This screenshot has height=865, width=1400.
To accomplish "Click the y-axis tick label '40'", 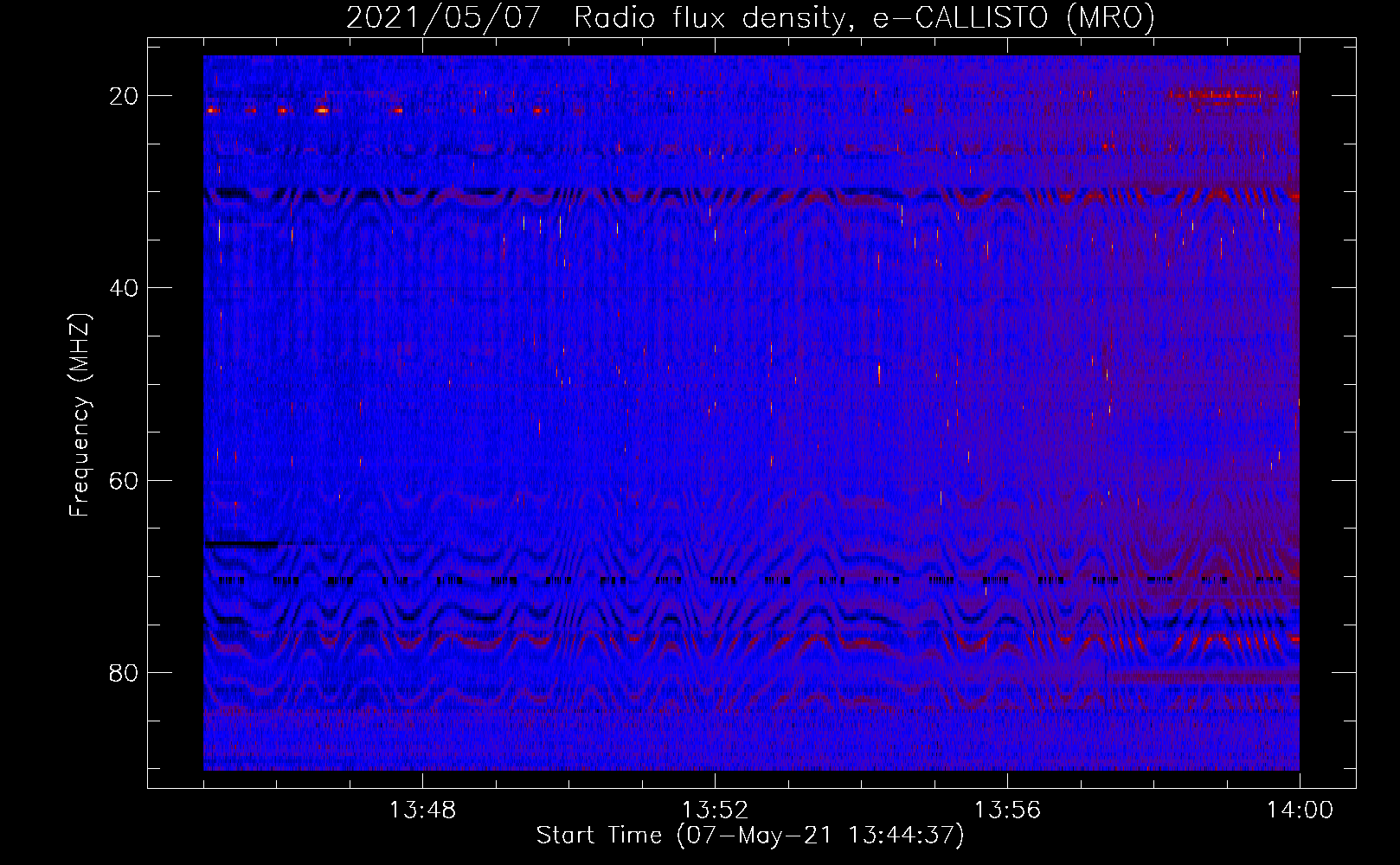I will [x=124, y=288].
